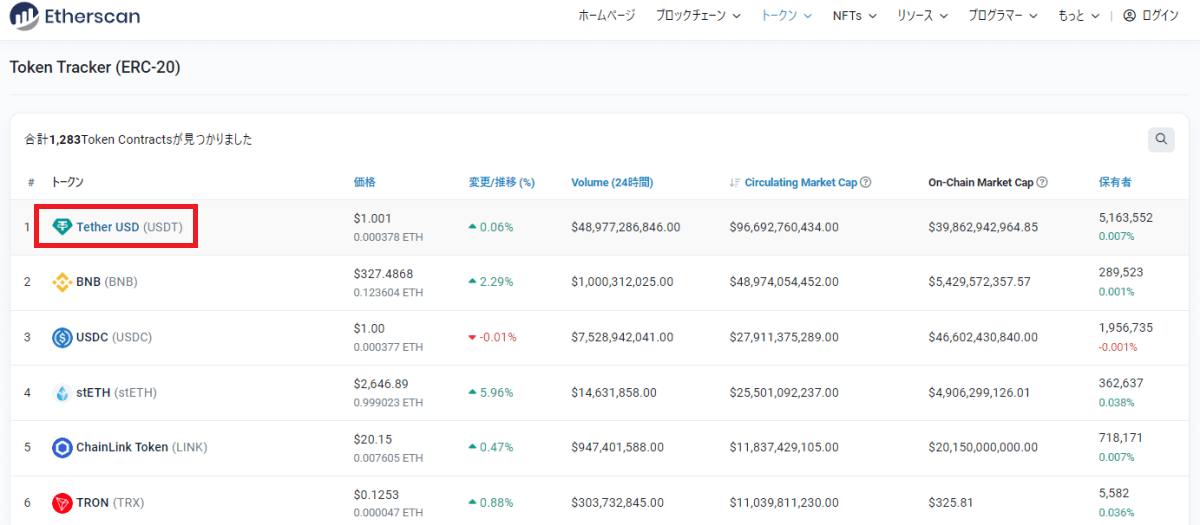Open the stETH (stETH) token link
Image resolution: width=1200 pixels, height=525 pixels.
(x=117, y=392)
